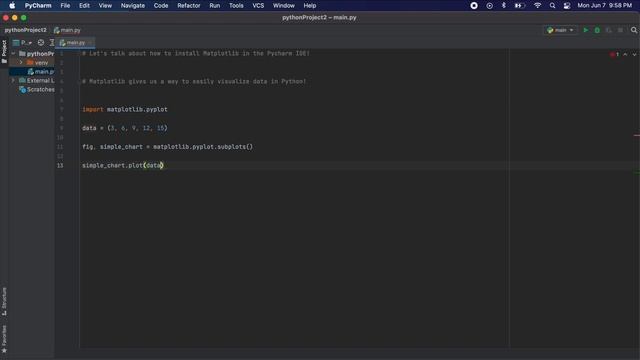This screenshot has width=640, height=360.
Task: Open the Project view selector dropdown
Action: [x=22, y=42]
